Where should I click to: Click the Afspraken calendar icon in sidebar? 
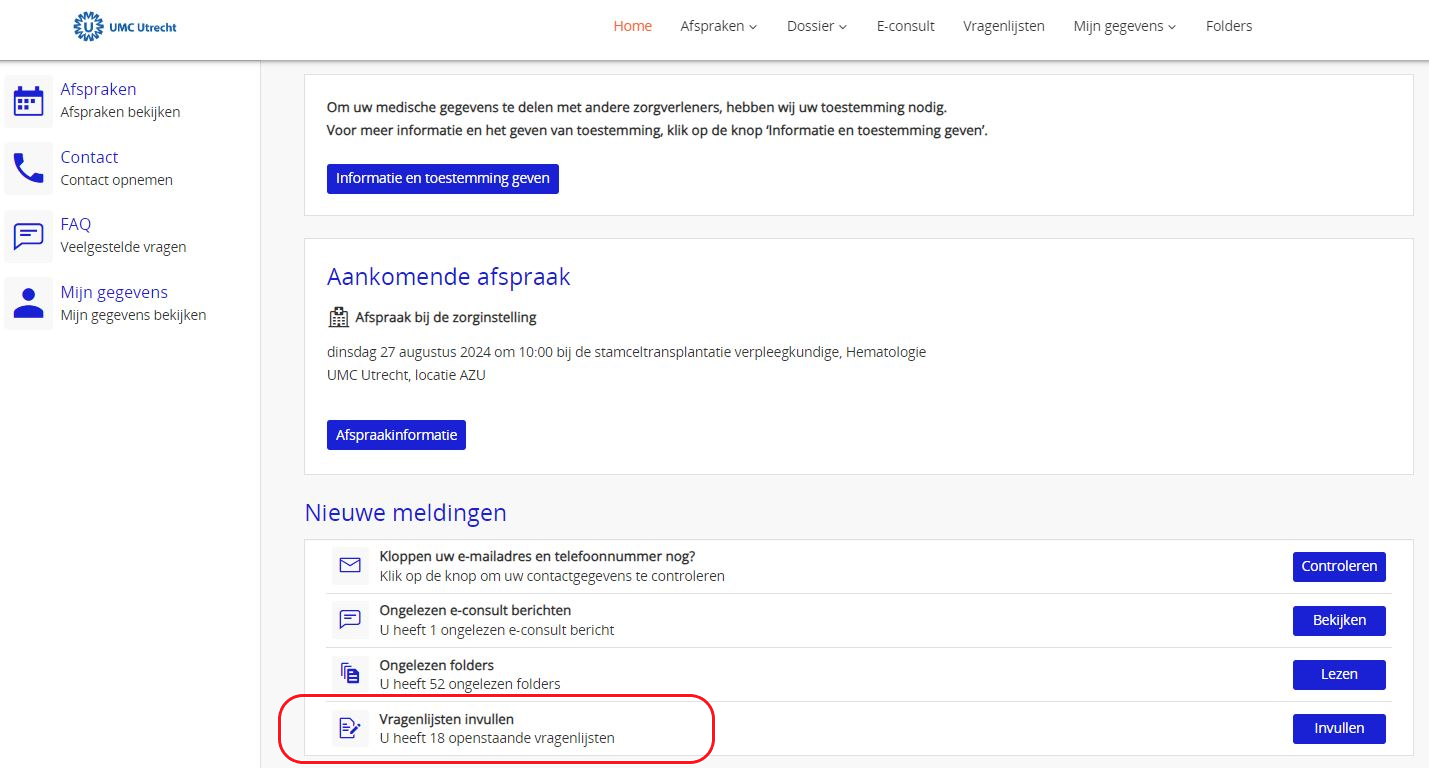(28, 101)
